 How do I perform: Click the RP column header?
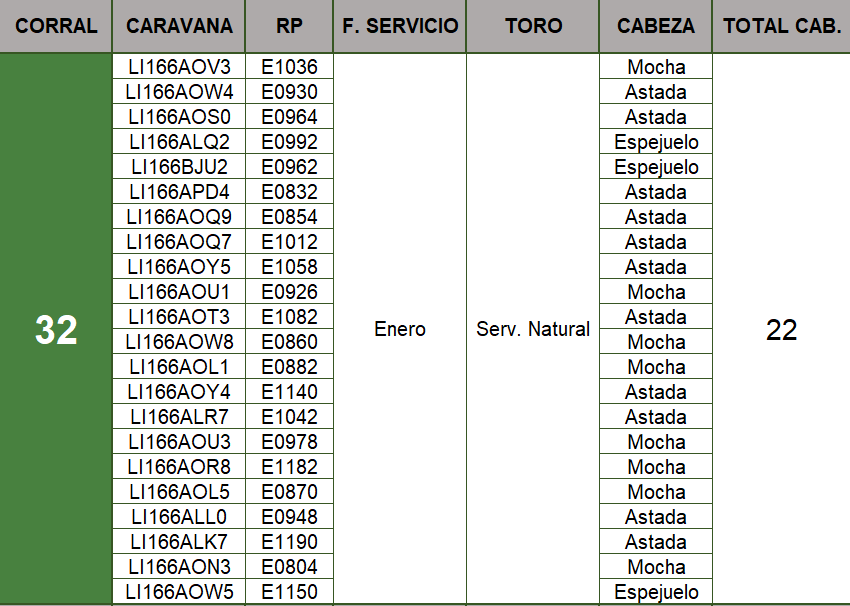pyautogui.click(x=289, y=26)
